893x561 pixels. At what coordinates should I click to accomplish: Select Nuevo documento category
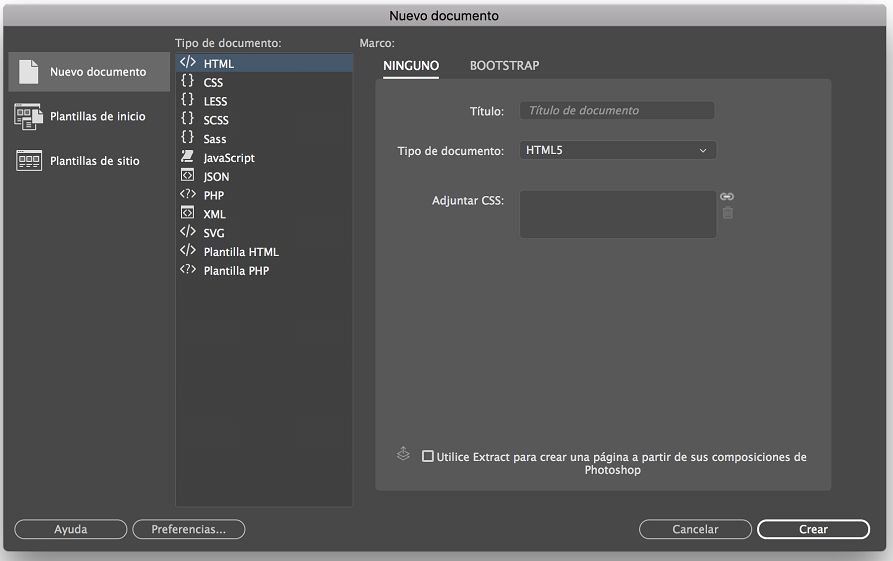(x=89, y=72)
